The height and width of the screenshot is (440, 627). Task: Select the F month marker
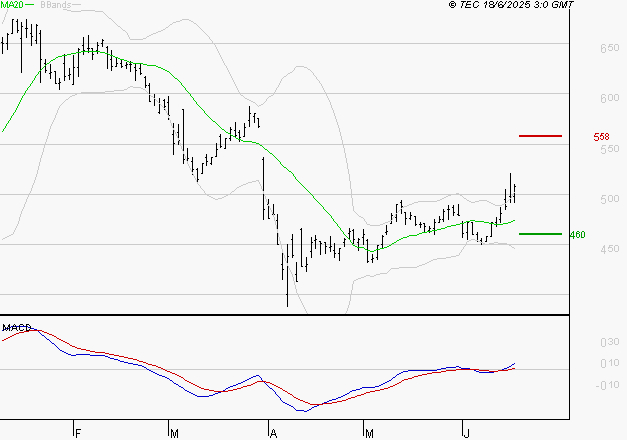pyautogui.click(x=78, y=434)
